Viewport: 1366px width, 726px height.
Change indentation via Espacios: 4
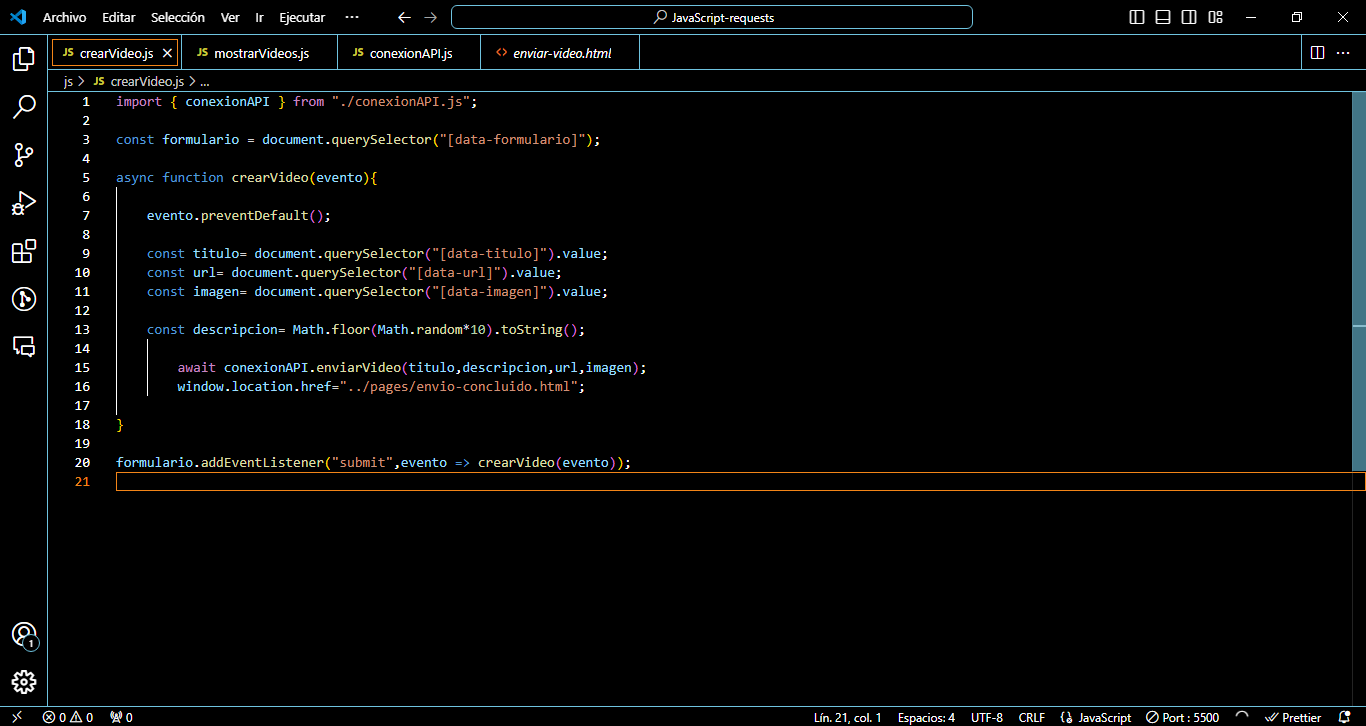point(926,717)
